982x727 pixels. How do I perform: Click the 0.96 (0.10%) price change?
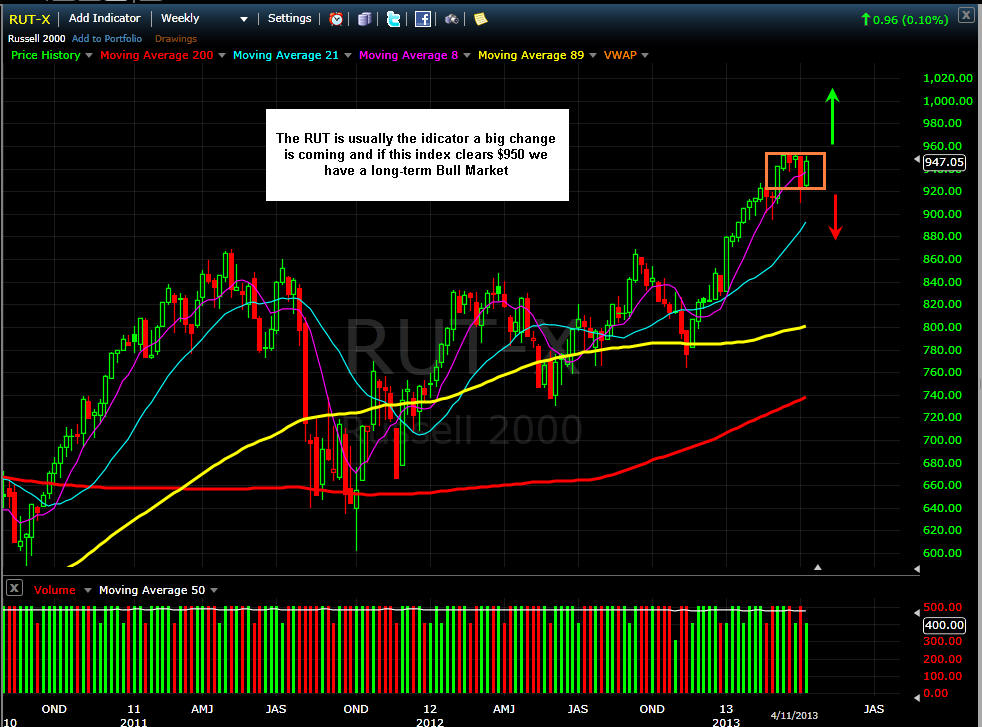coord(904,20)
